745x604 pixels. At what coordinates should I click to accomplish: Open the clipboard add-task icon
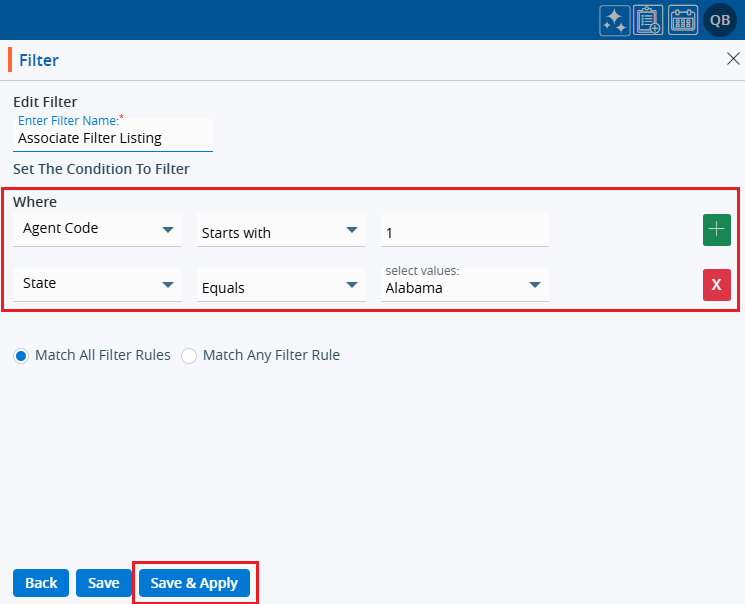click(649, 20)
